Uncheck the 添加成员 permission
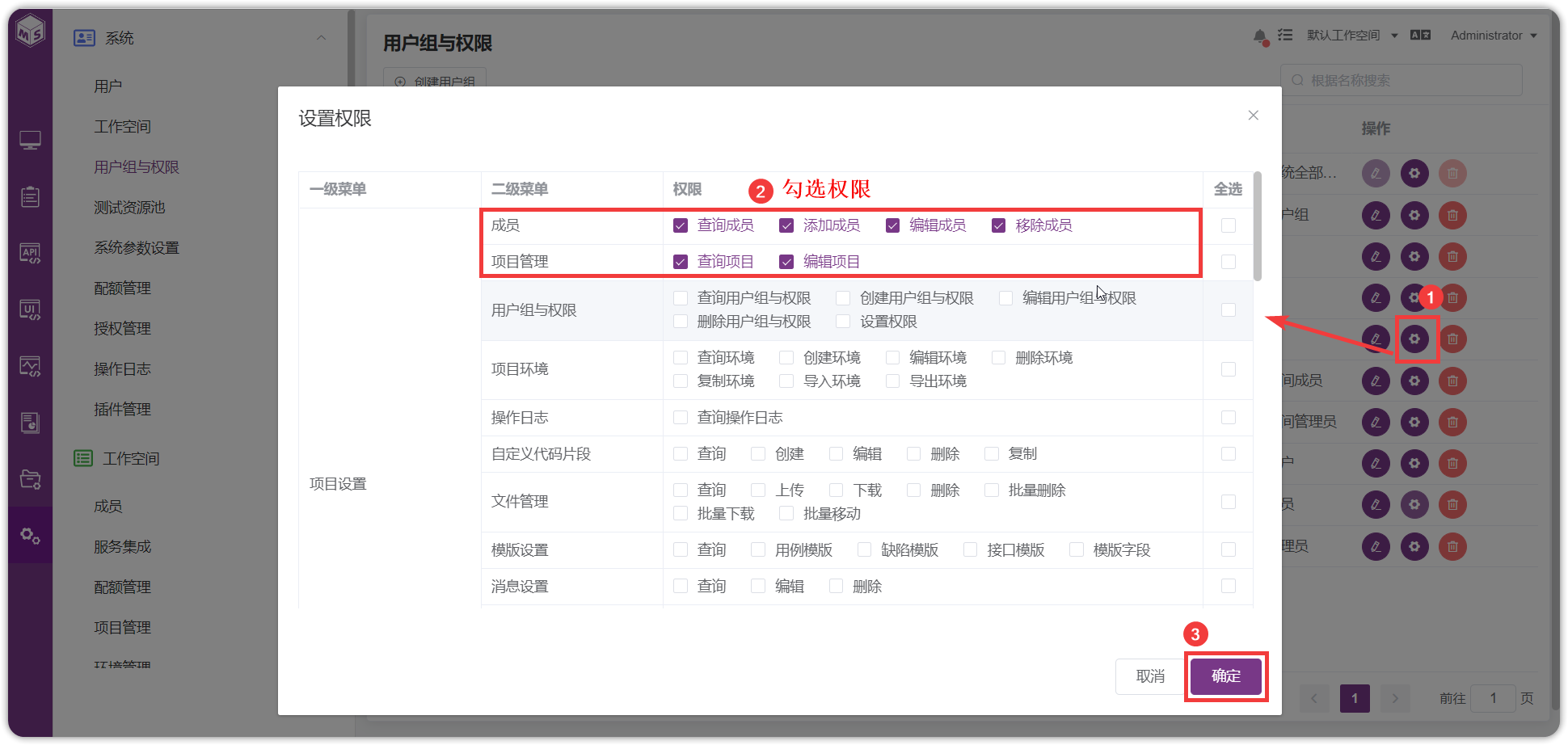This screenshot has width=1568, height=745. coord(786,225)
